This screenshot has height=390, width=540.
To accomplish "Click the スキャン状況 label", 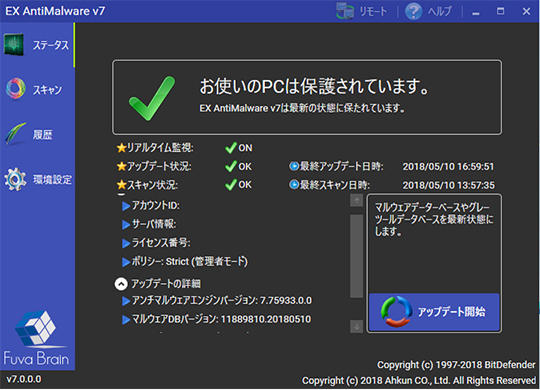I will (153, 185).
